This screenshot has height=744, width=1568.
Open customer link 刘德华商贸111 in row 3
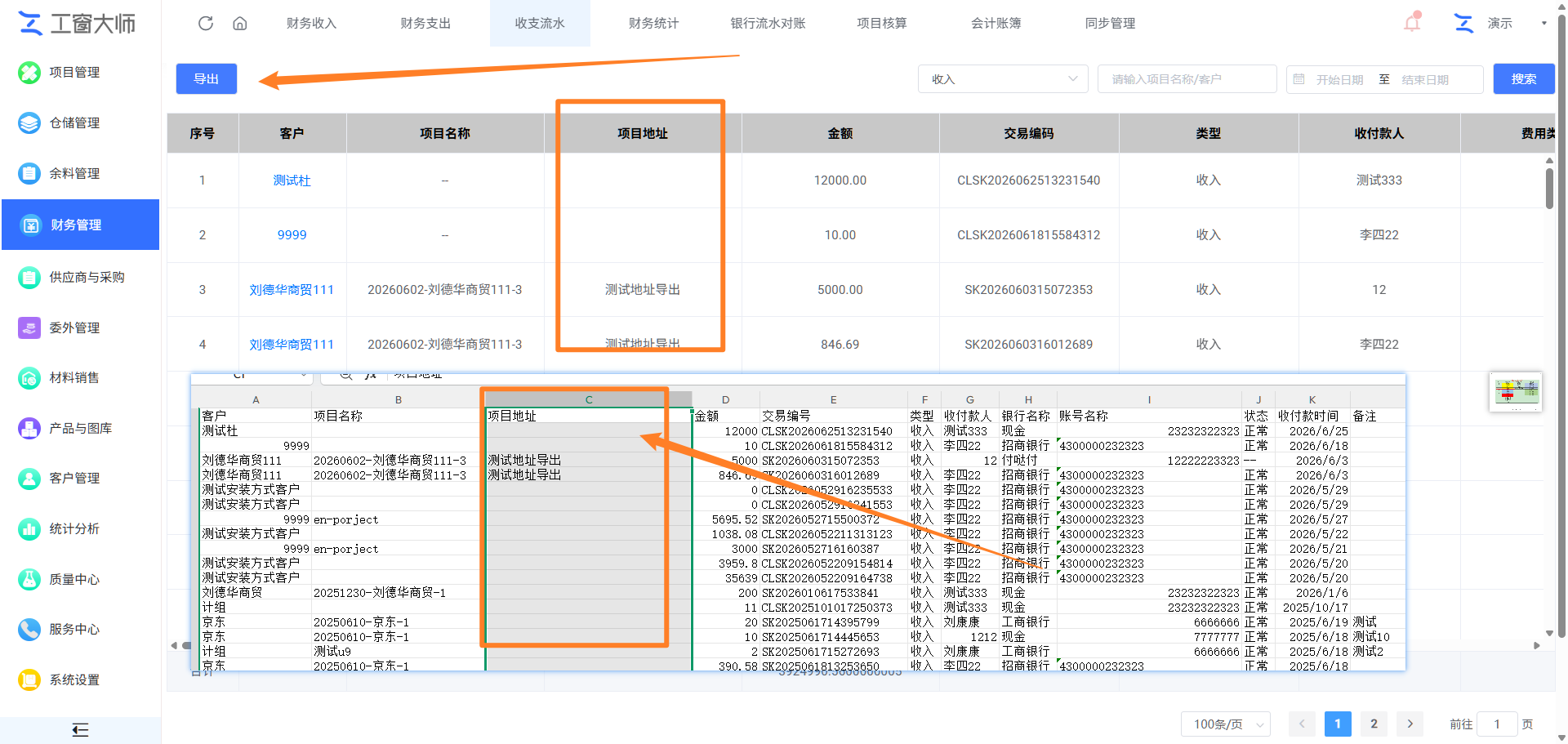(292, 290)
